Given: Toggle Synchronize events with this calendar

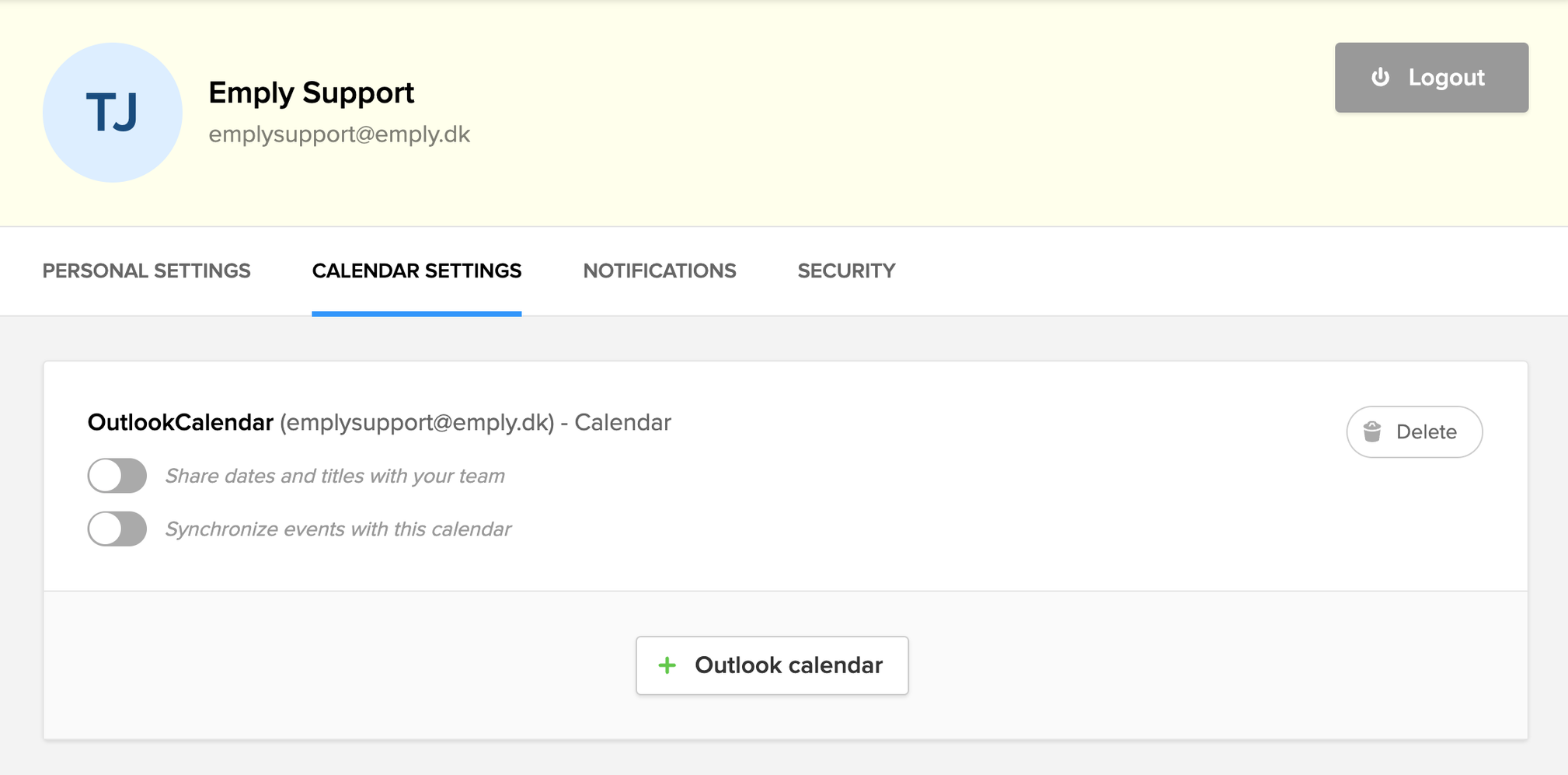Looking at the screenshot, I should click(x=117, y=529).
